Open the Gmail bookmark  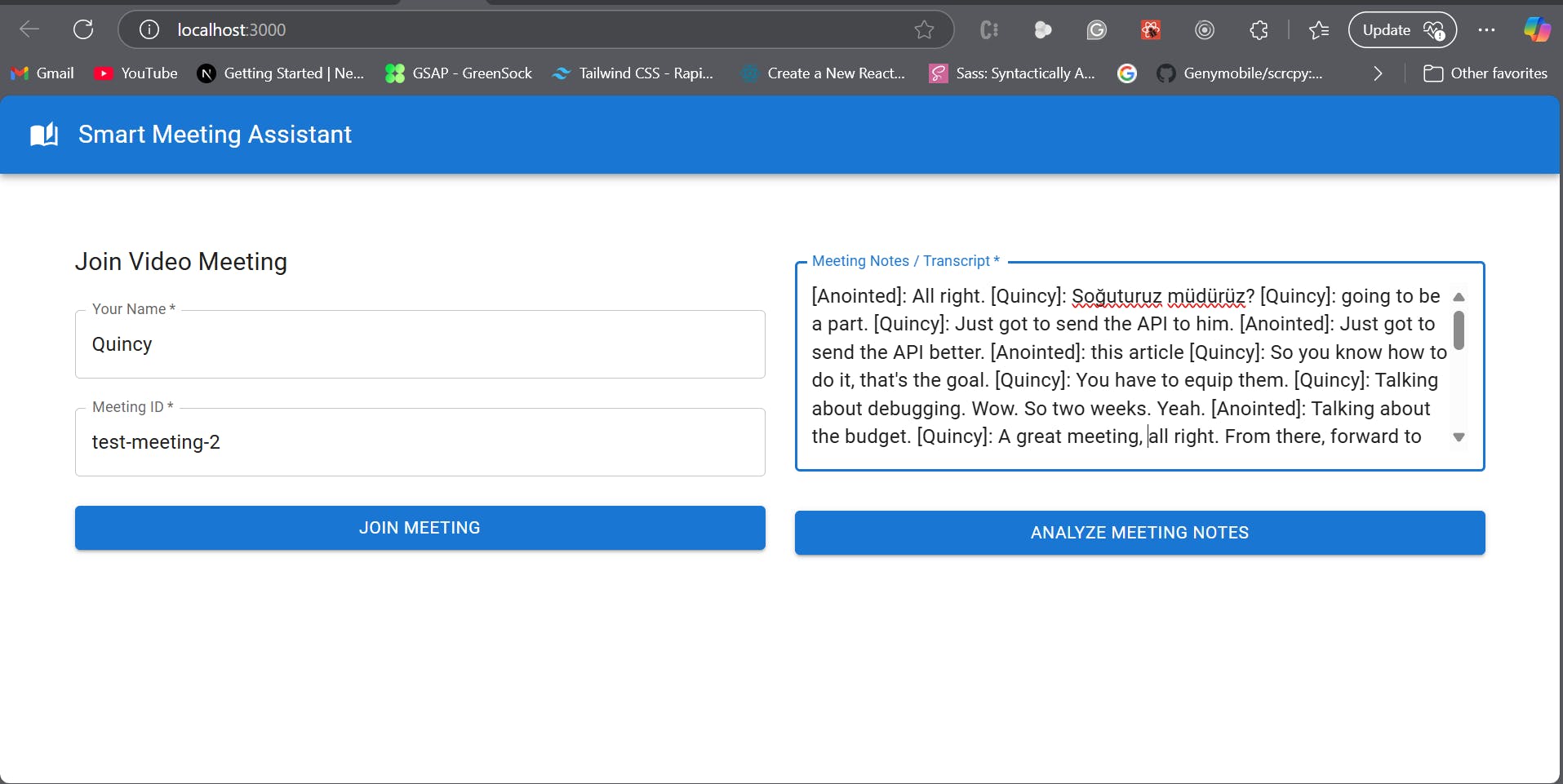(42, 73)
